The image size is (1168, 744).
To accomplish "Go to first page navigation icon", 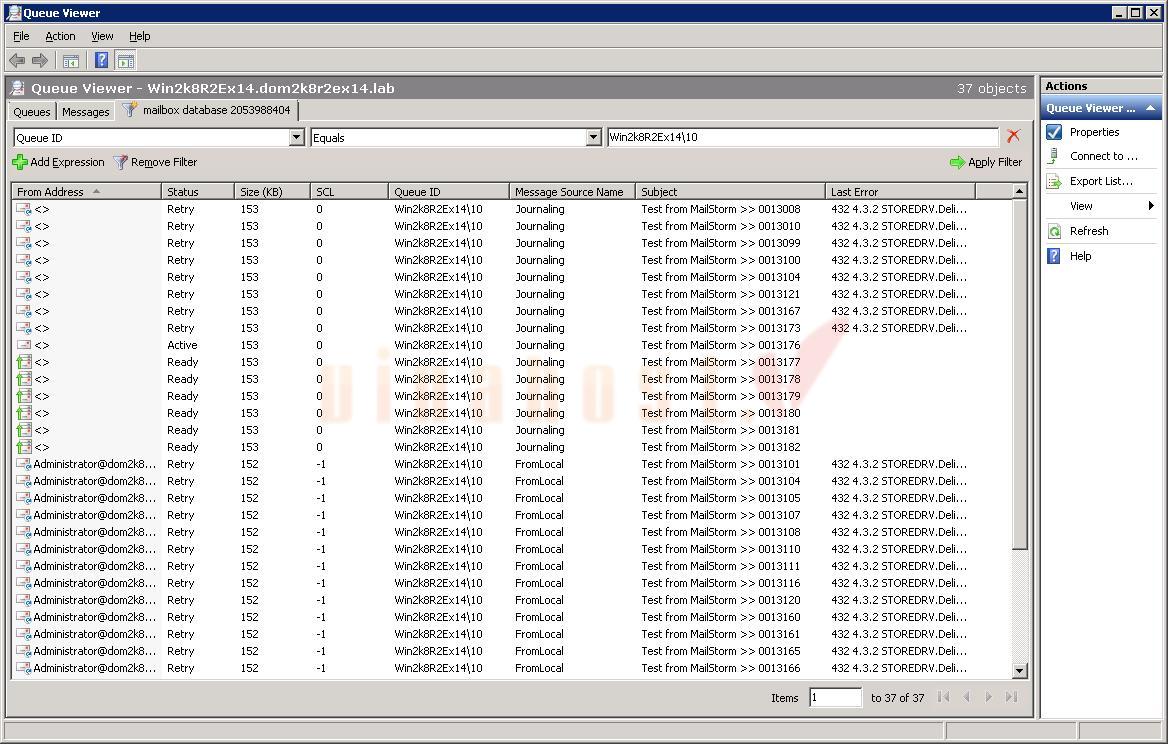I will (x=944, y=697).
